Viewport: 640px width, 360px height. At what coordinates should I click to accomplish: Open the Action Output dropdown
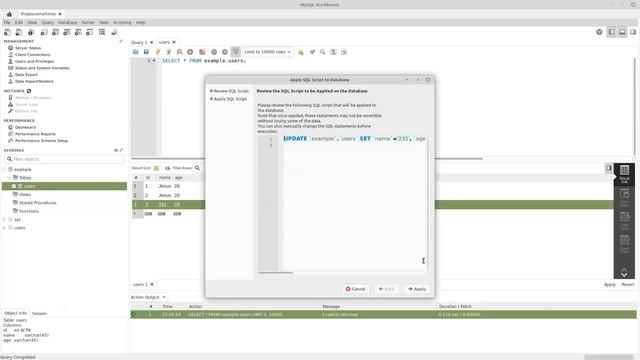tap(148, 297)
